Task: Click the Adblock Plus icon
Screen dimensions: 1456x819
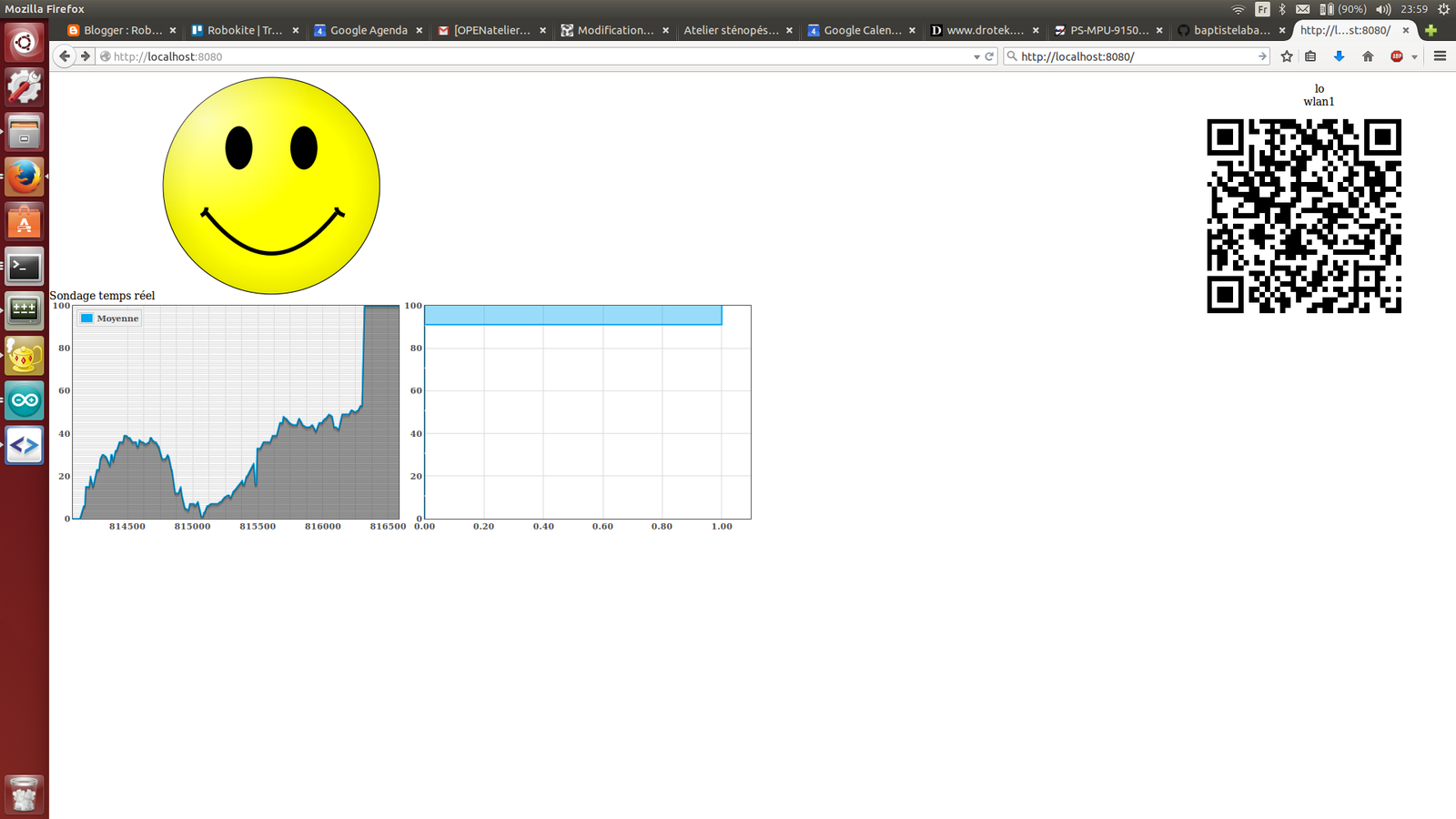Action: point(1397,56)
